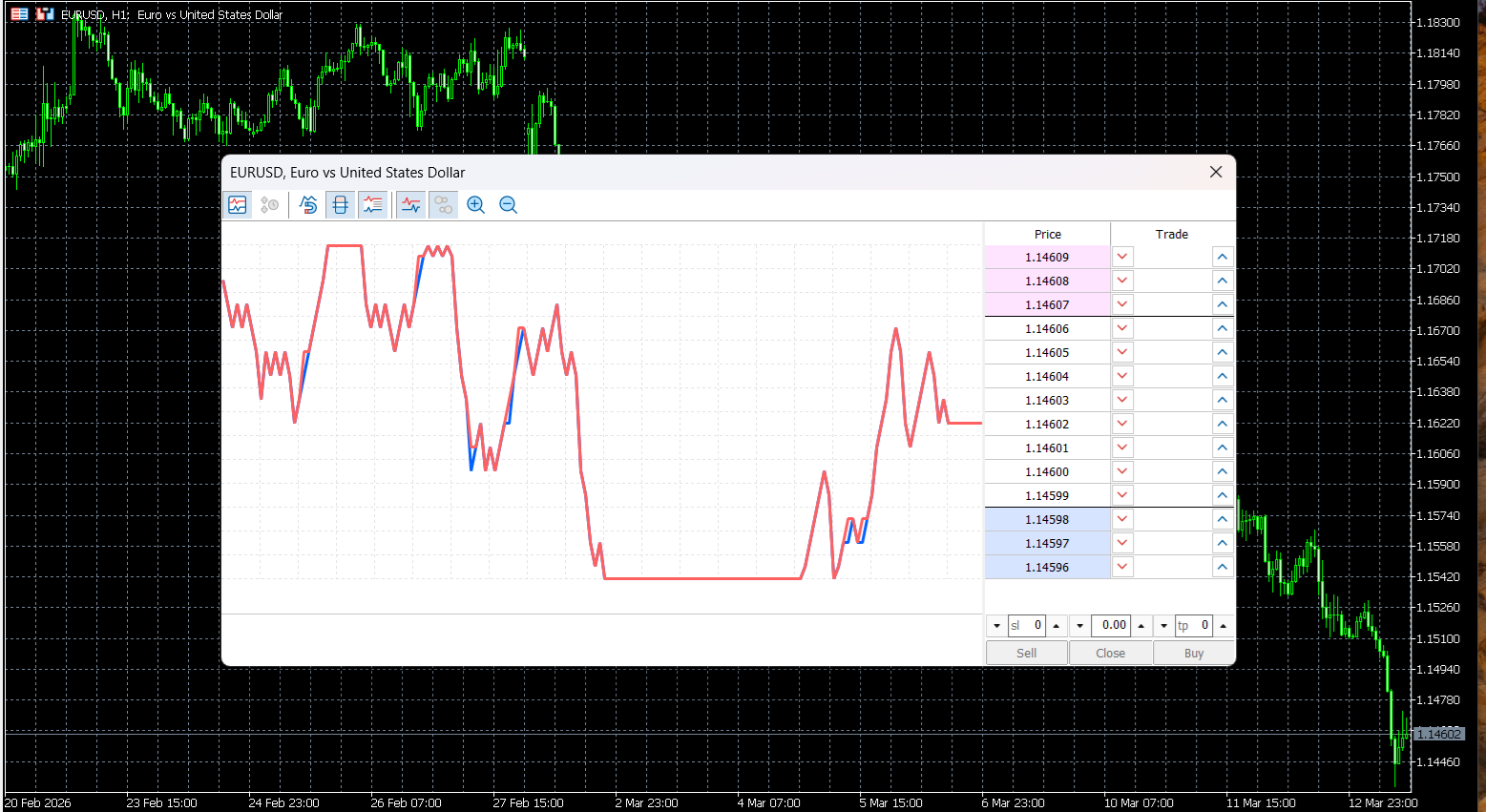The width and height of the screenshot is (1486, 812).
Task: Click sell arrow at price 1.14606
Action: click(x=1122, y=328)
